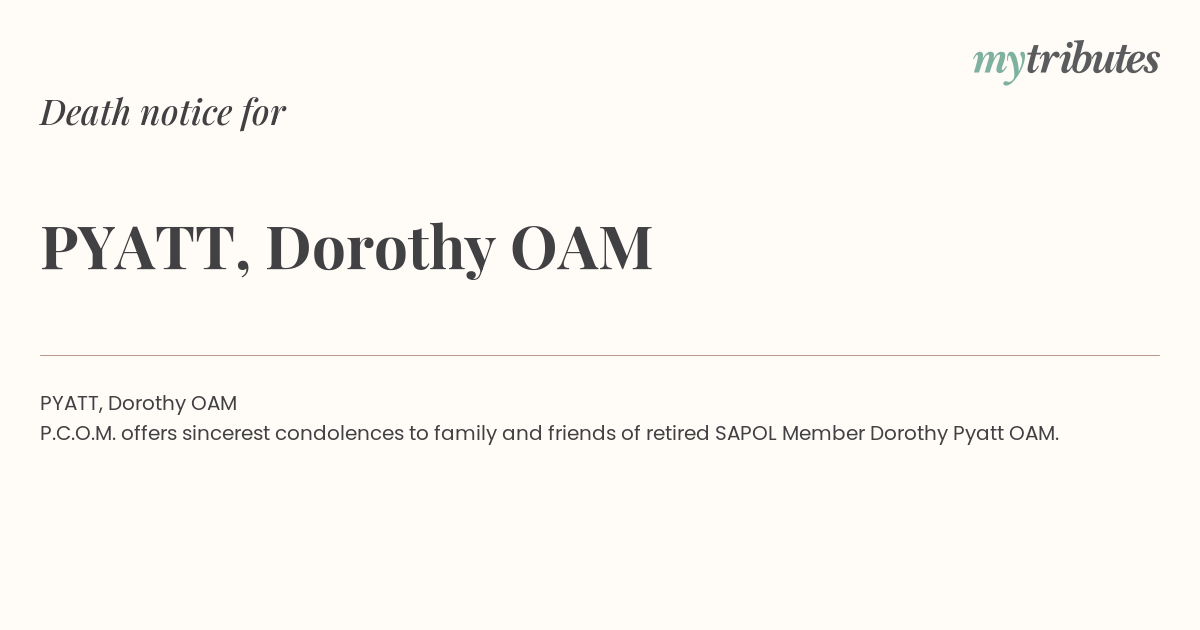1200x630 pixels.
Task: Click the word 'retired' in the notice
Action: tap(678, 433)
